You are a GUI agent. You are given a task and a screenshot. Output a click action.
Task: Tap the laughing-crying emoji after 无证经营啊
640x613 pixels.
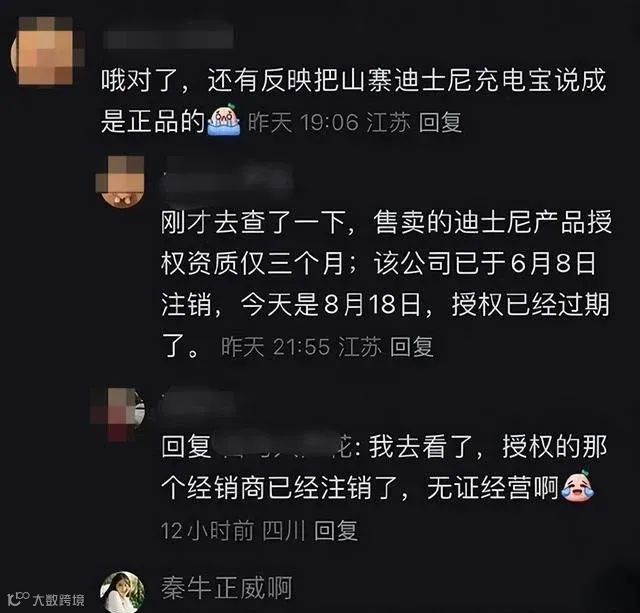tap(577, 486)
